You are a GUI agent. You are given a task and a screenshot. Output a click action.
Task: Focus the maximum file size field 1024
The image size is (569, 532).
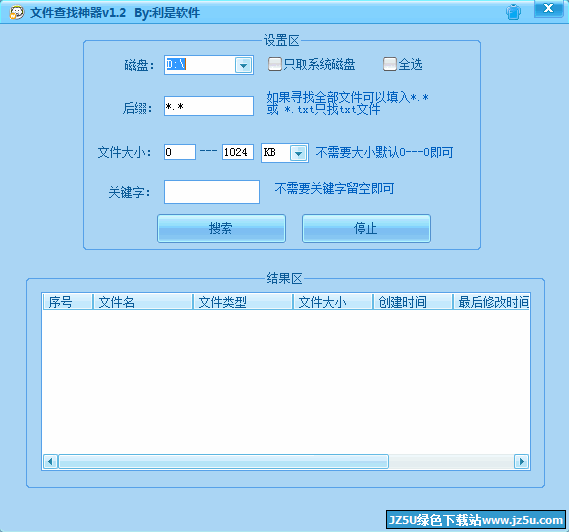238,152
